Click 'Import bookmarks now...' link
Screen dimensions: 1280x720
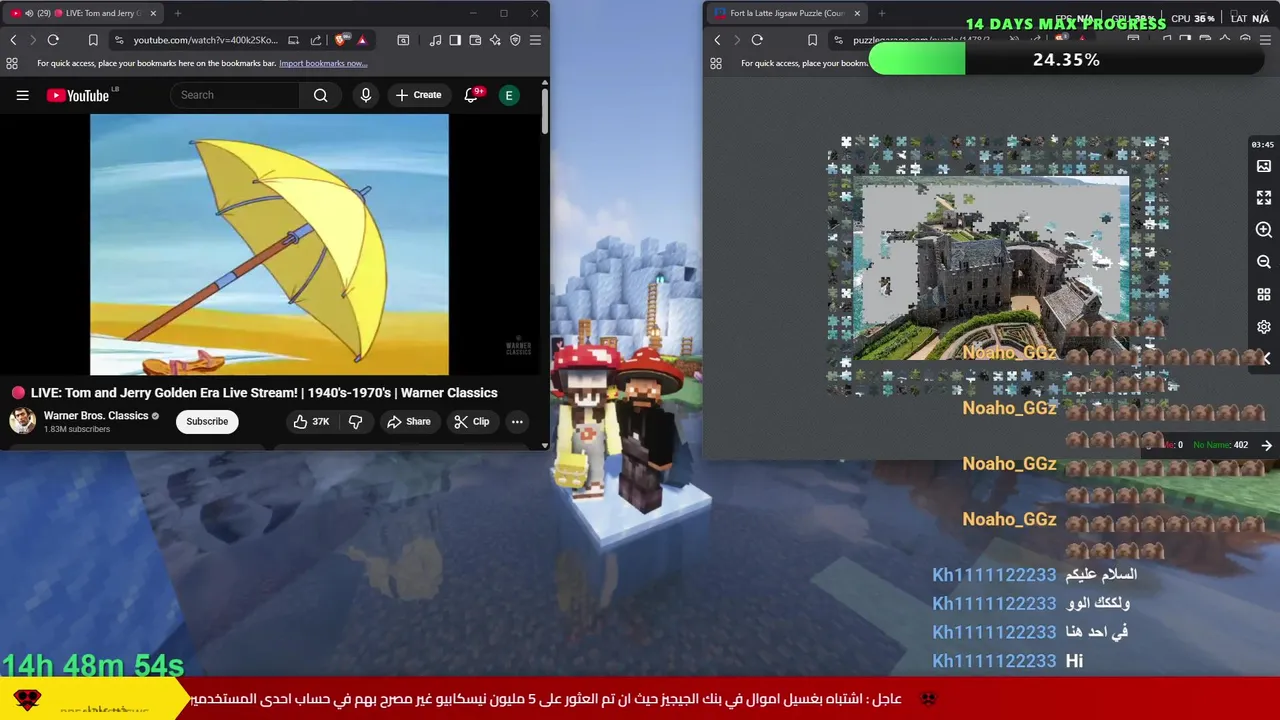(x=323, y=63)
